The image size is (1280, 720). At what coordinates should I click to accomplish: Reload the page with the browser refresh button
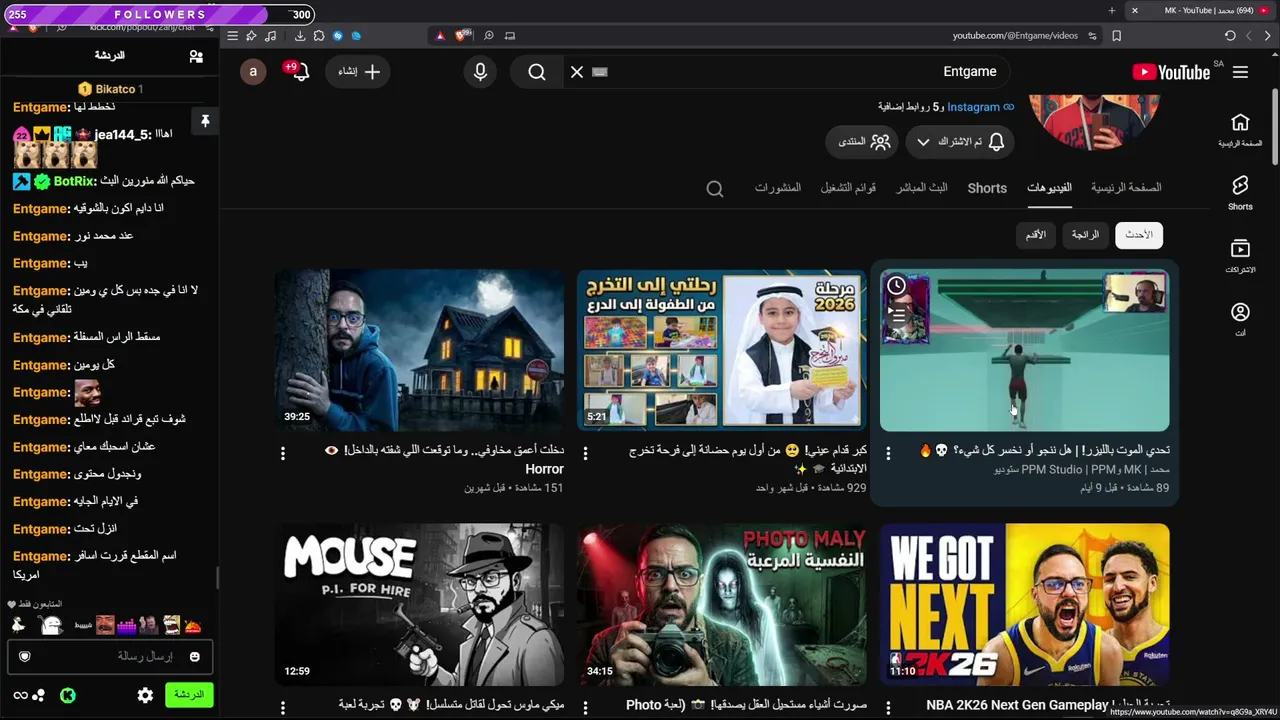pyautogui.click(x=1230, y=36)
